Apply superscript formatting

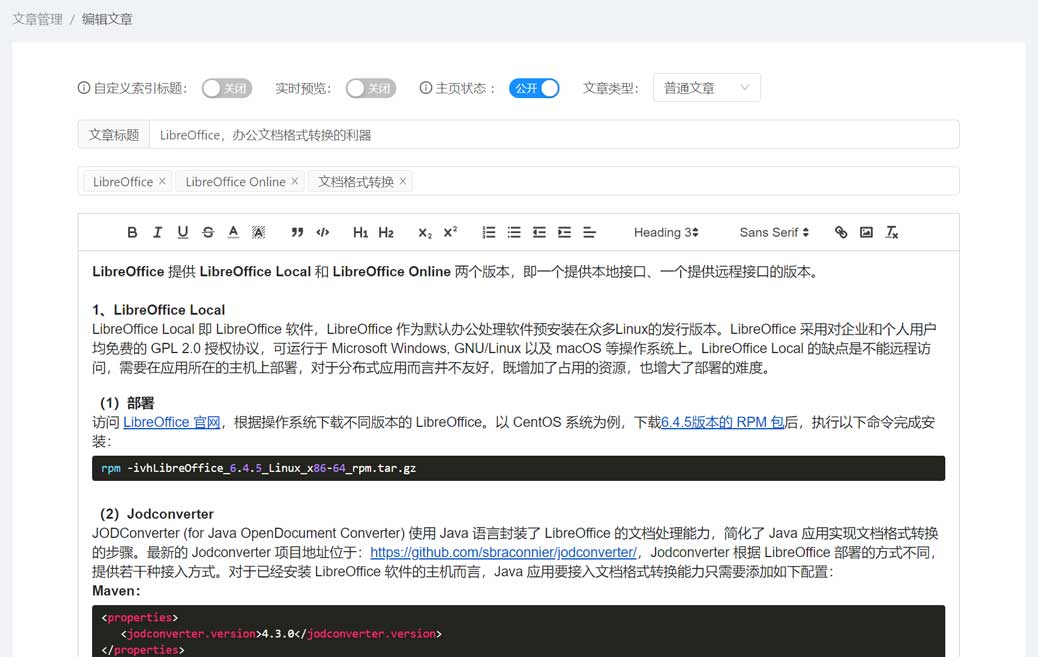[x=450, y=232]
